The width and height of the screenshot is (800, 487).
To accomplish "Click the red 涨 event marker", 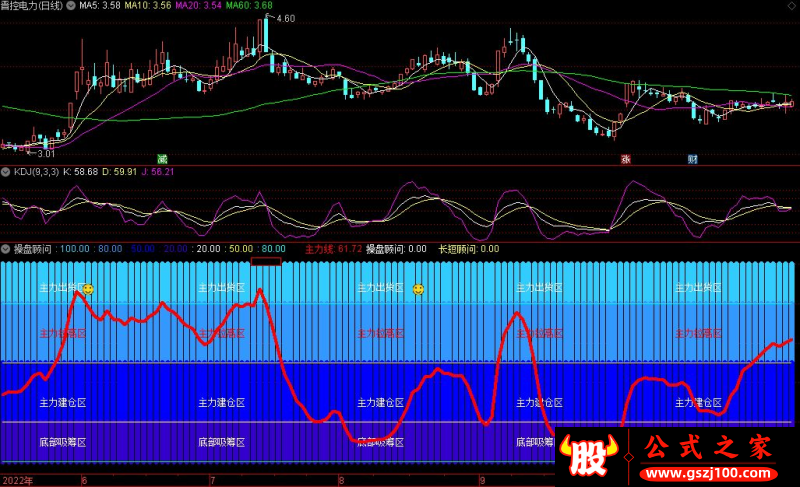I will 626,159.
